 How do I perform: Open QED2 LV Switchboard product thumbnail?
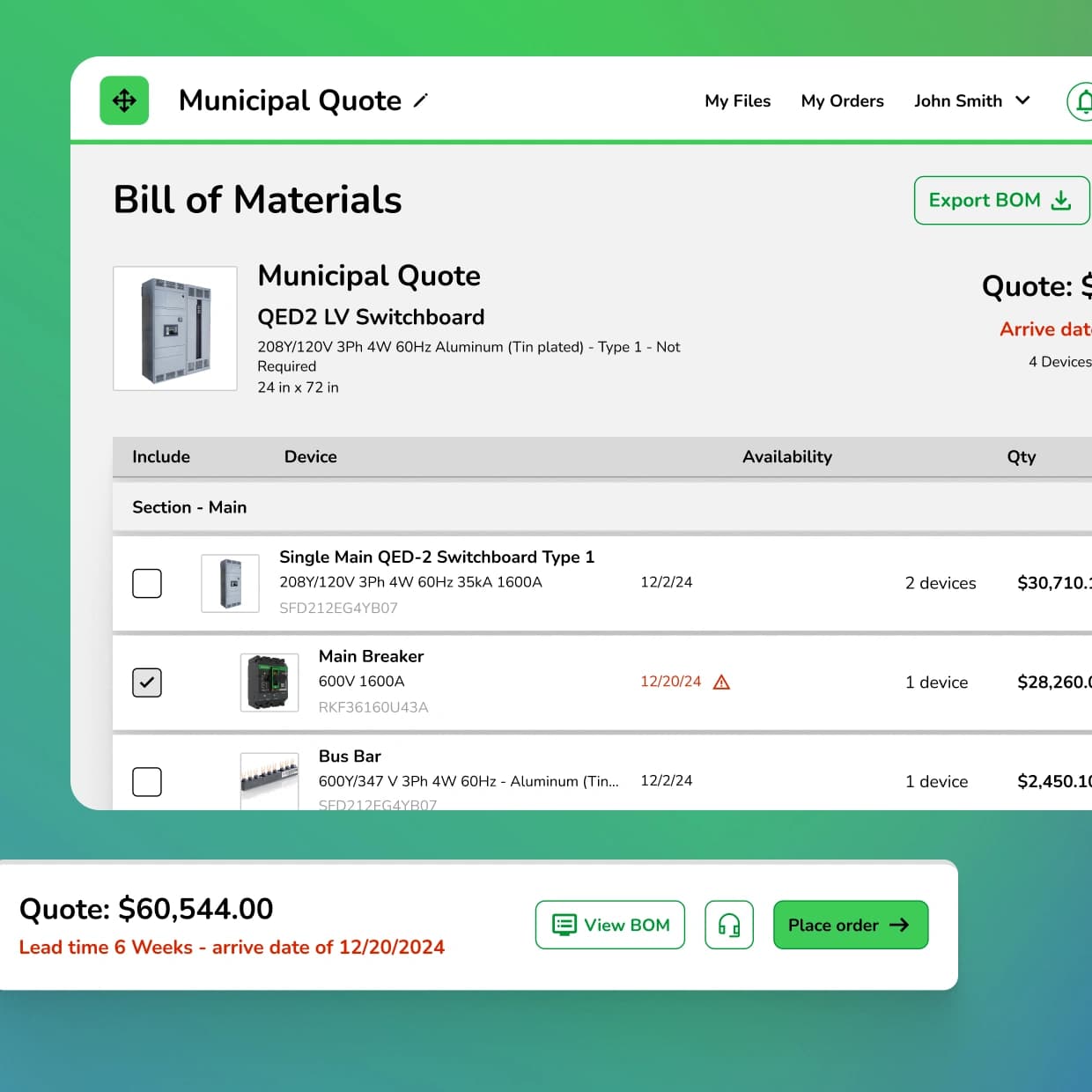pos(175,328)
